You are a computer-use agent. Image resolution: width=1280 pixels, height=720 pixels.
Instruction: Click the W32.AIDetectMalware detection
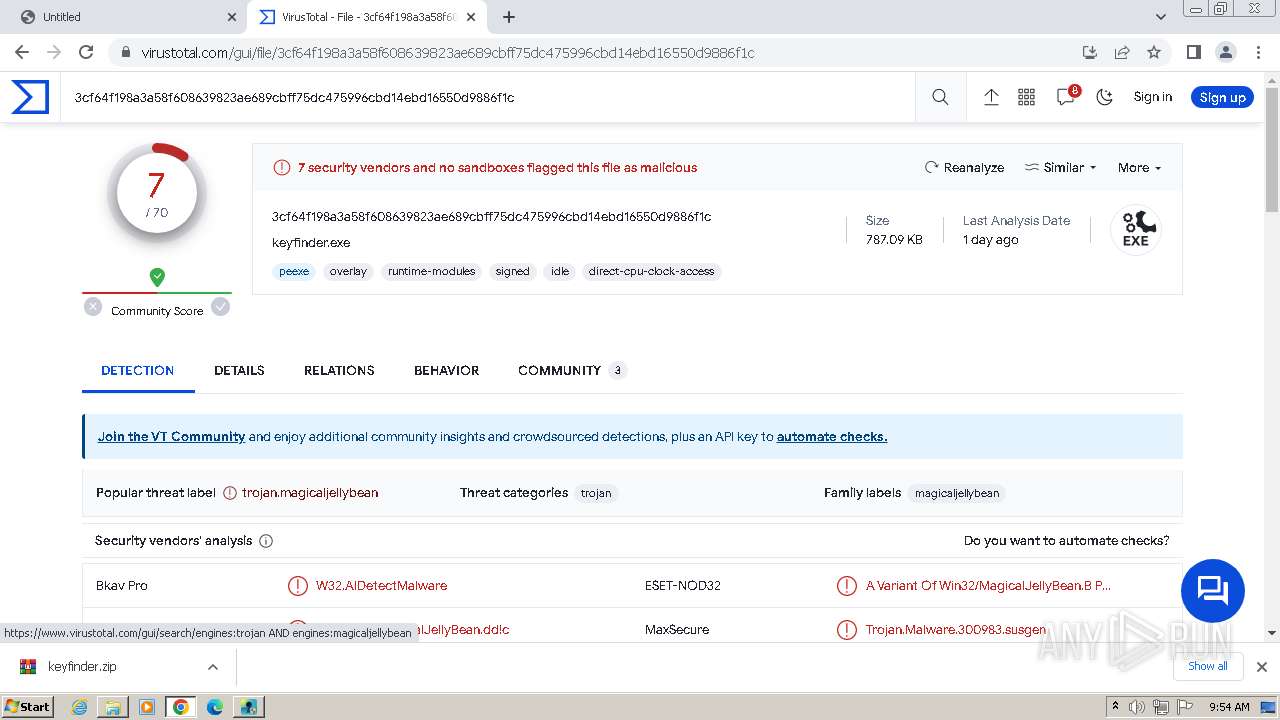pyautogui.click(x=381, y=585)
